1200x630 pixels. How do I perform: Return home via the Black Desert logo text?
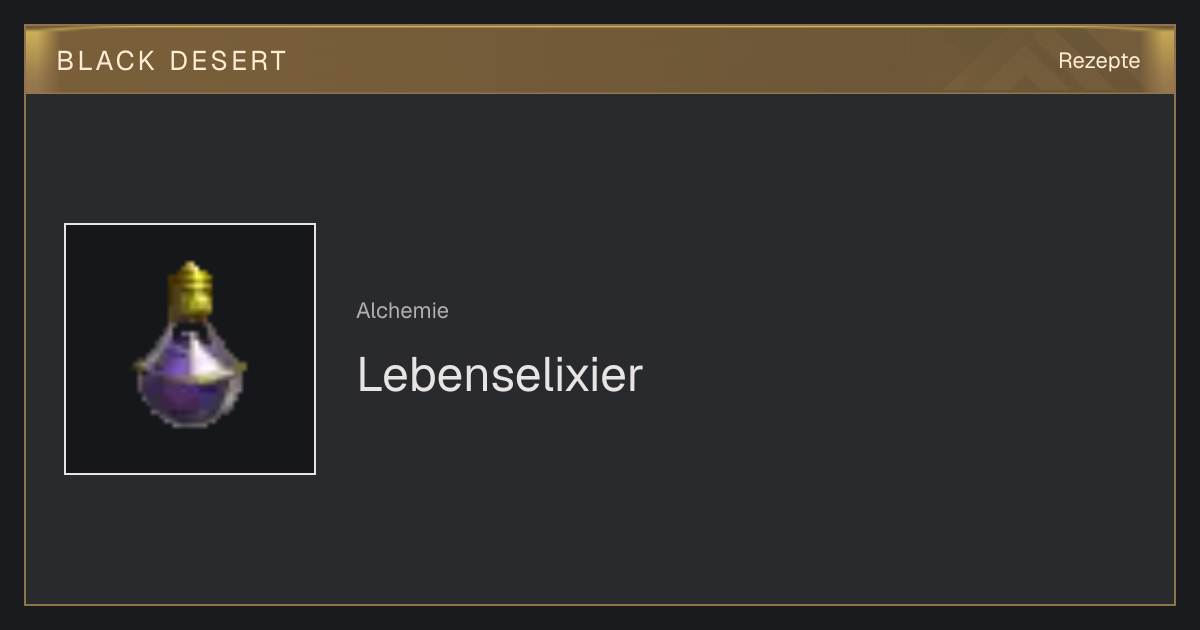[x=172, y=60]
